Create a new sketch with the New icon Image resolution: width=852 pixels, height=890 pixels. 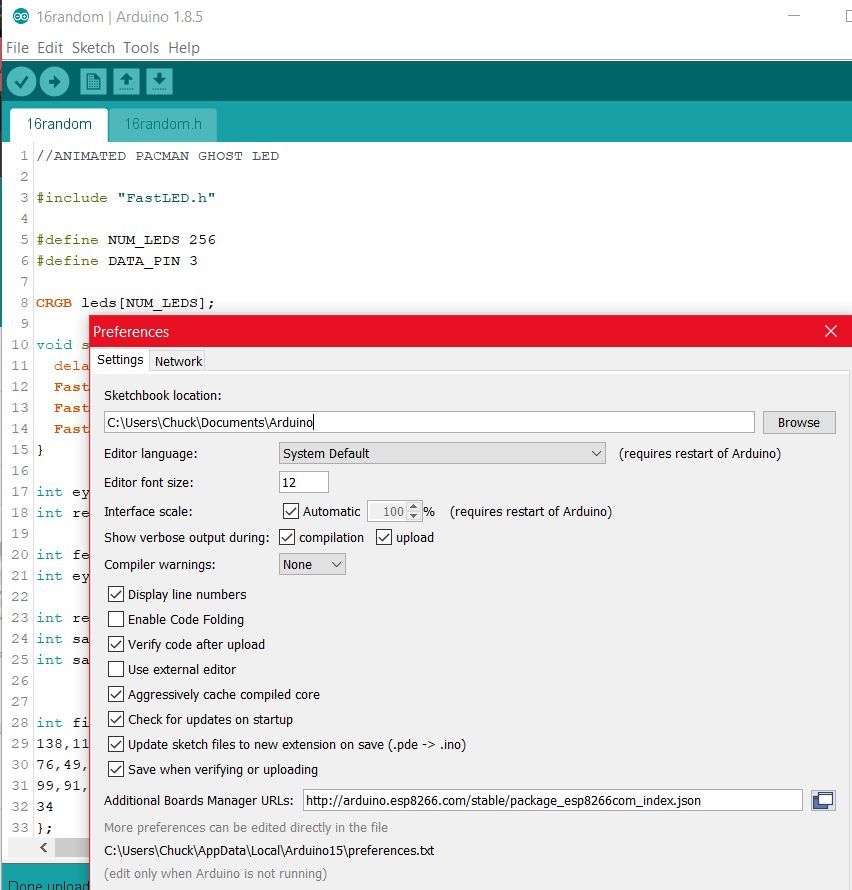click(x=93, y=82)
